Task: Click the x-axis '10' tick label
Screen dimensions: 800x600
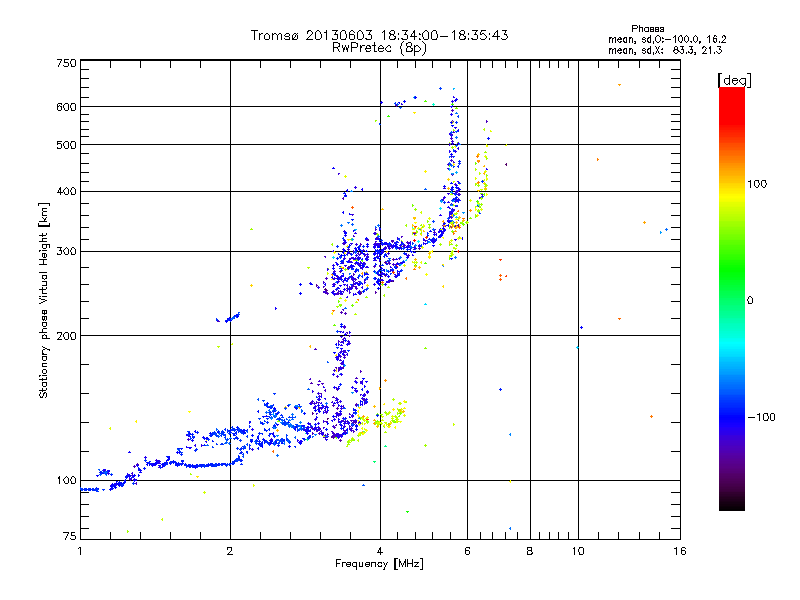Action: [578, 551]
